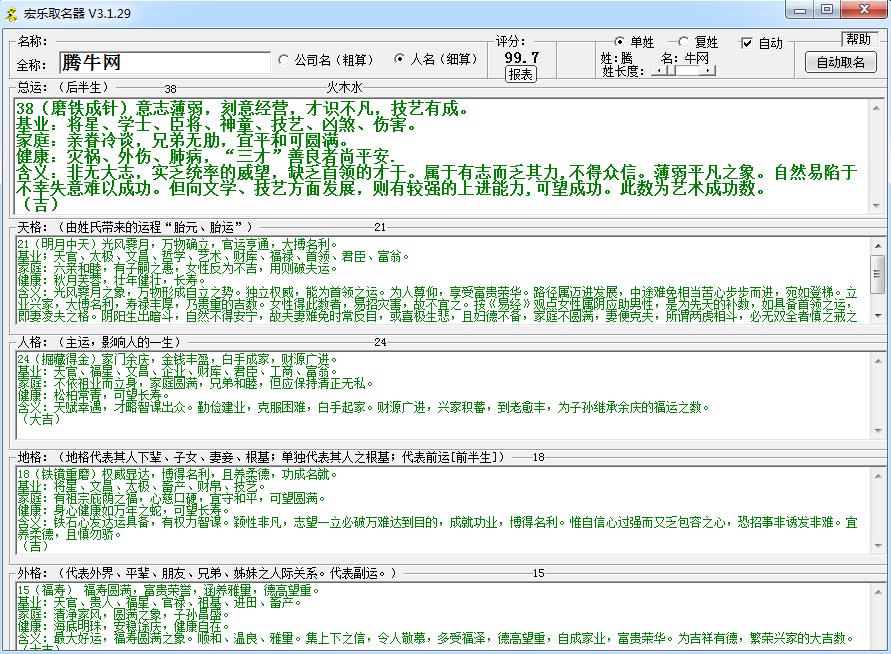
Task: Open the 帮助 help button
Action: point(858,39)
